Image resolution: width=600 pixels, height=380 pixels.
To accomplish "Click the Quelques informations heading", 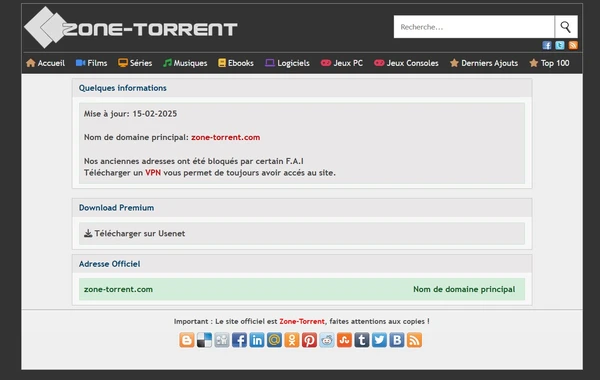I will coord(123,88).
